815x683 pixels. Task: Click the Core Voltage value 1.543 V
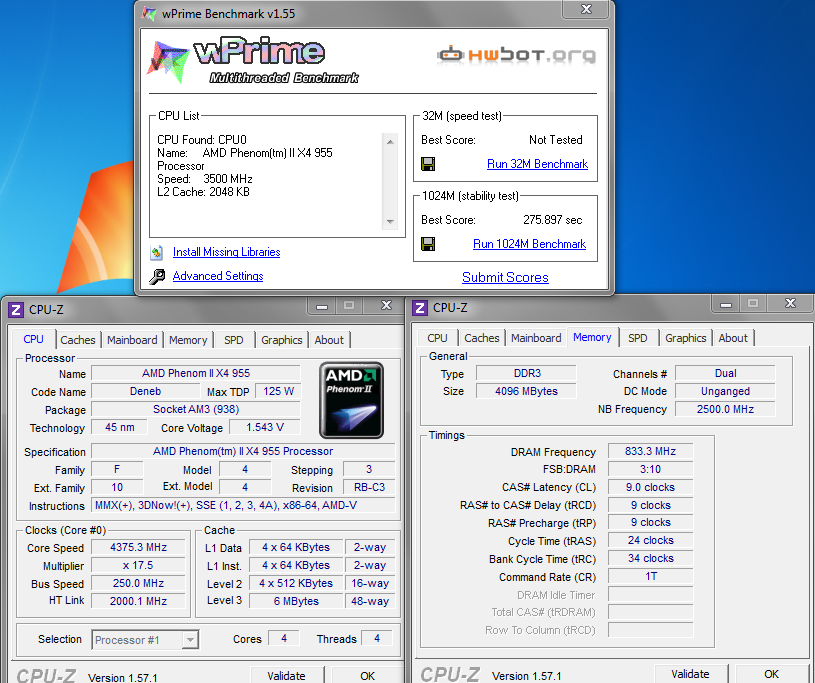point(265,427)
